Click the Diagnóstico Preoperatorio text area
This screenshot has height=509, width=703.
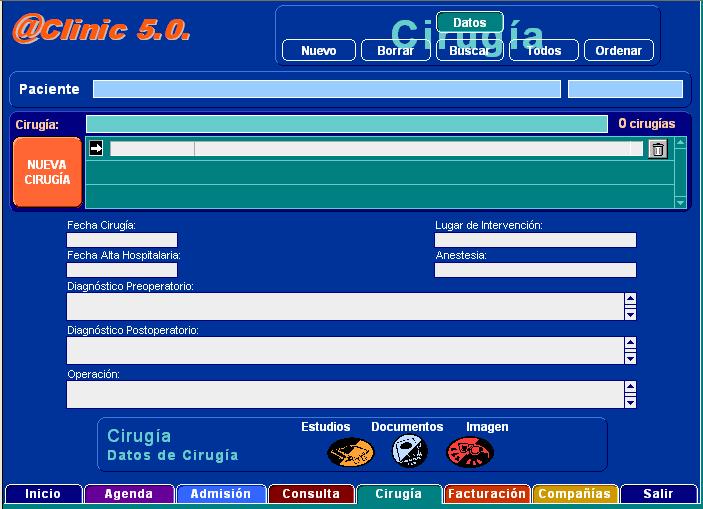tap(345, 307)
